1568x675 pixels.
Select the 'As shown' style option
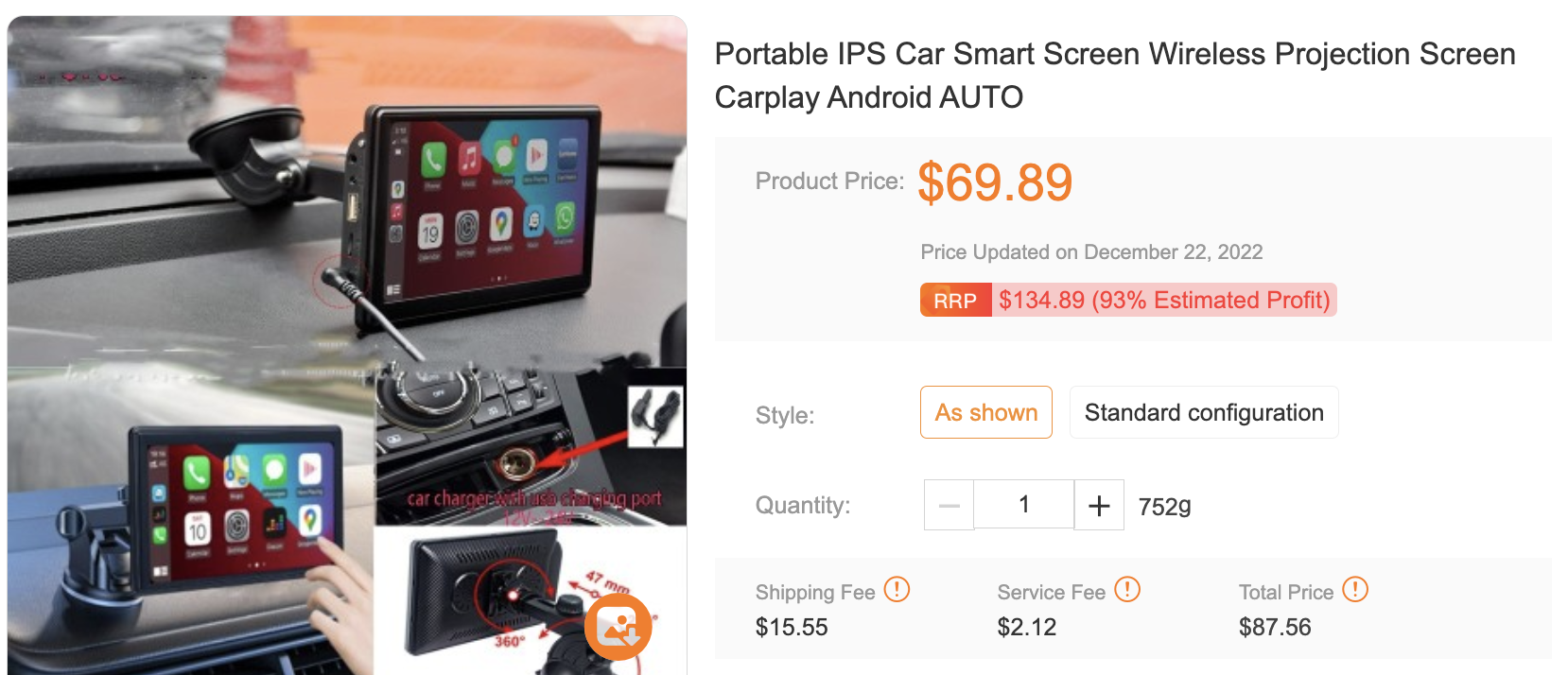(986, 412)
